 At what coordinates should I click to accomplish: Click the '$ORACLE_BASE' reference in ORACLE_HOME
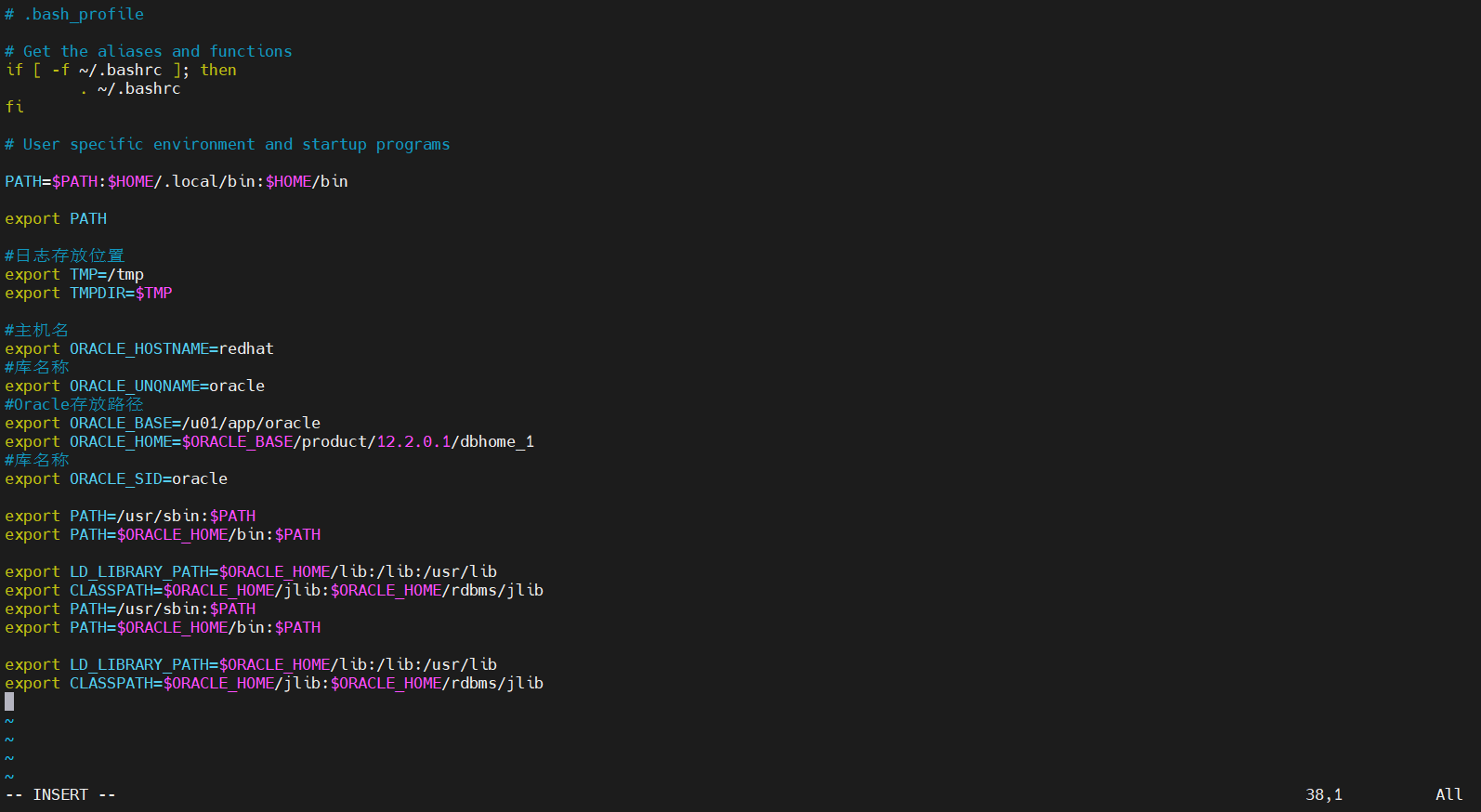tap(238, 441)
